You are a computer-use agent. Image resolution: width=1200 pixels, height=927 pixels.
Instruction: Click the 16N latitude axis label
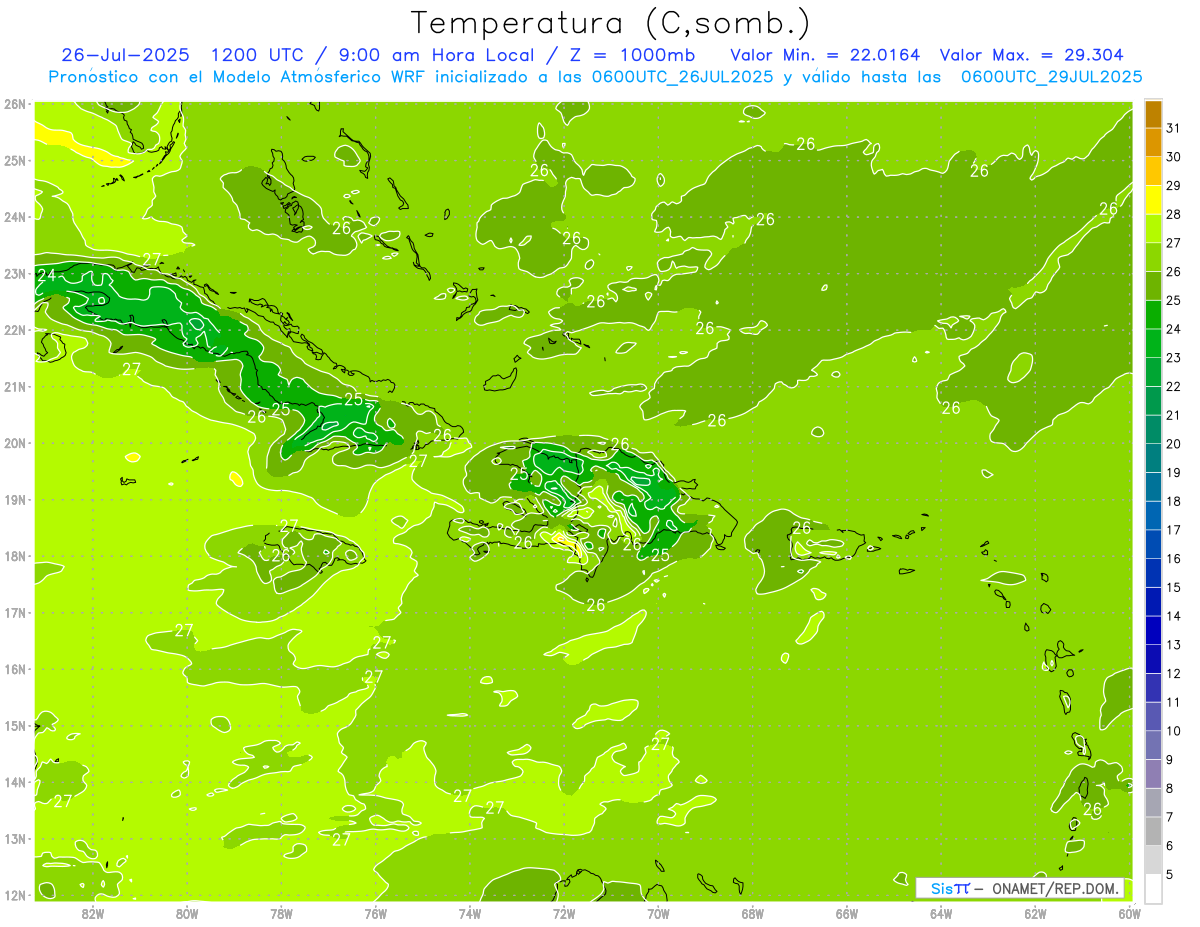tap(15, 669)
